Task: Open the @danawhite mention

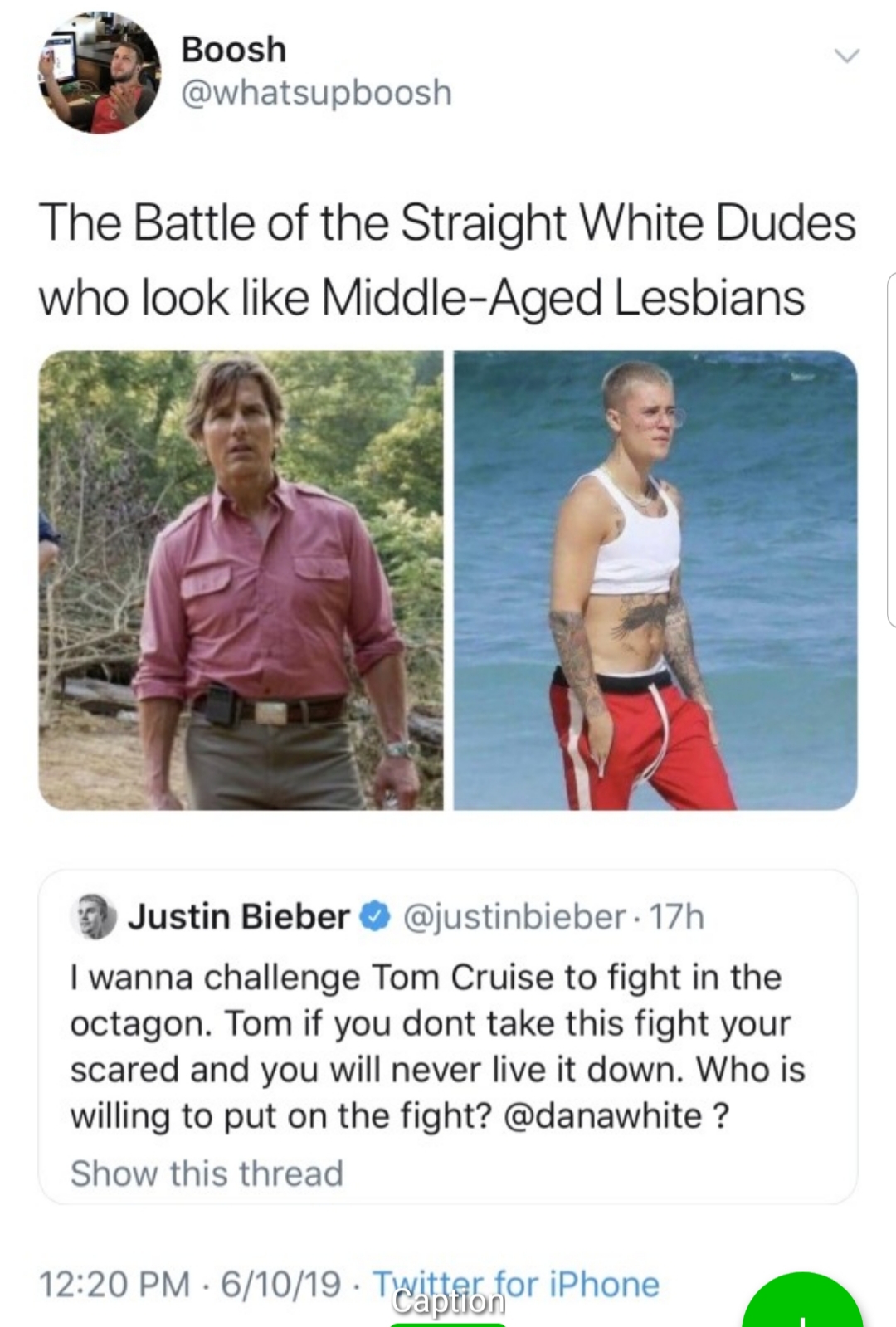Action: [603, 1115]
